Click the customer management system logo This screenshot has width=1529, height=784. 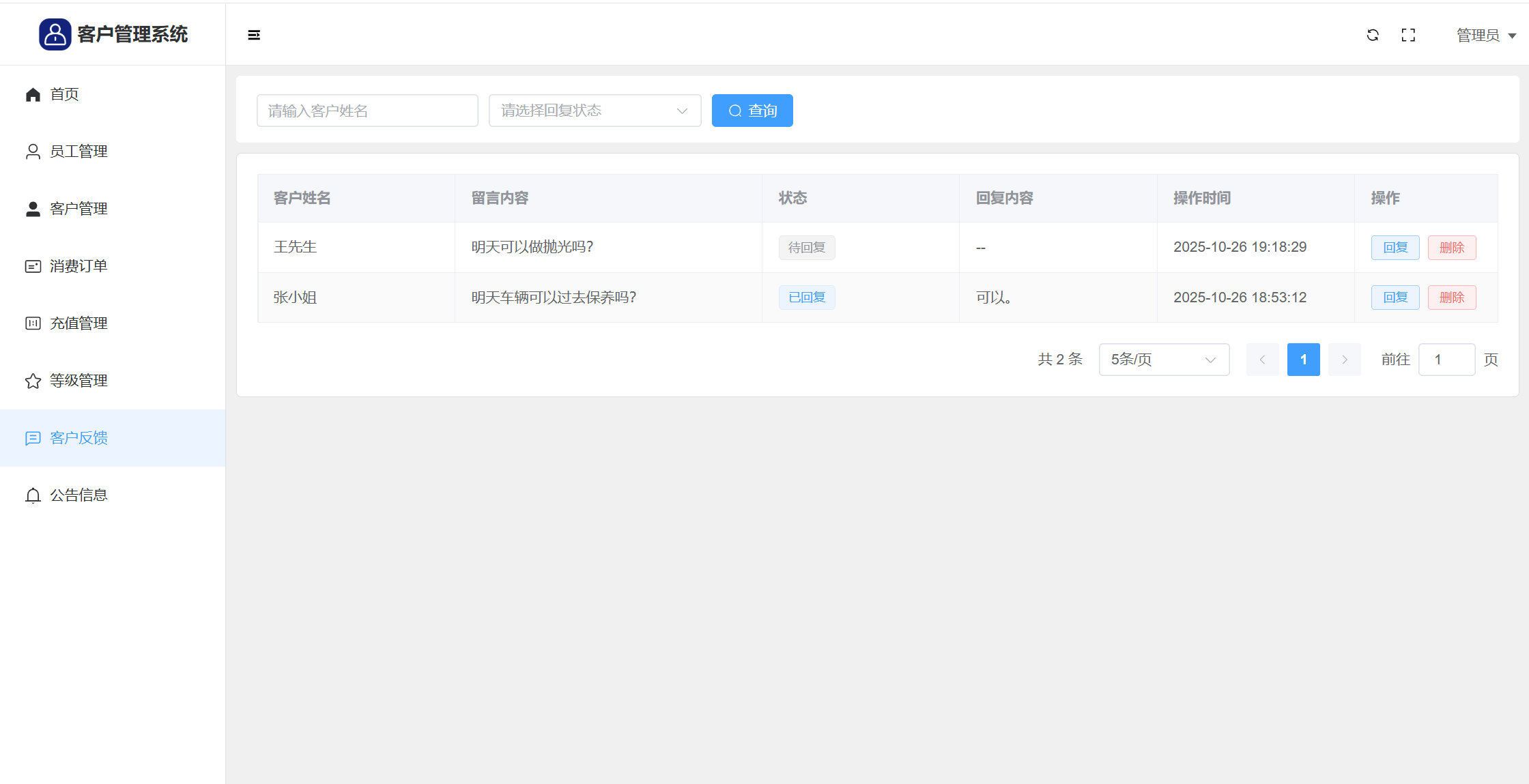tap(55, 34)
